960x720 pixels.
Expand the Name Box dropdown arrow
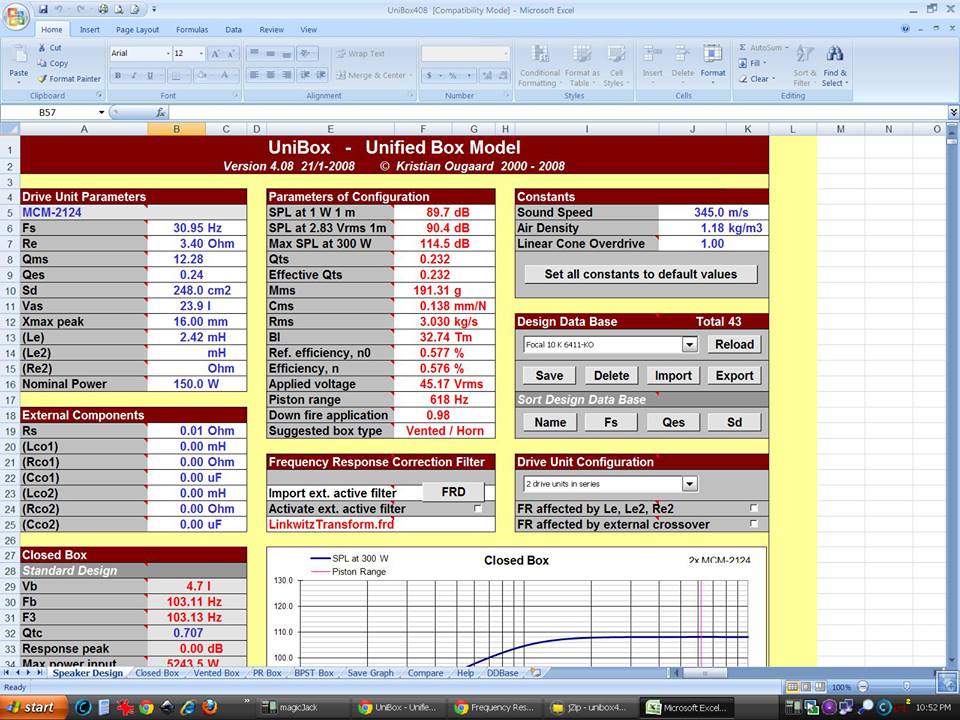(x=102, y=113)
